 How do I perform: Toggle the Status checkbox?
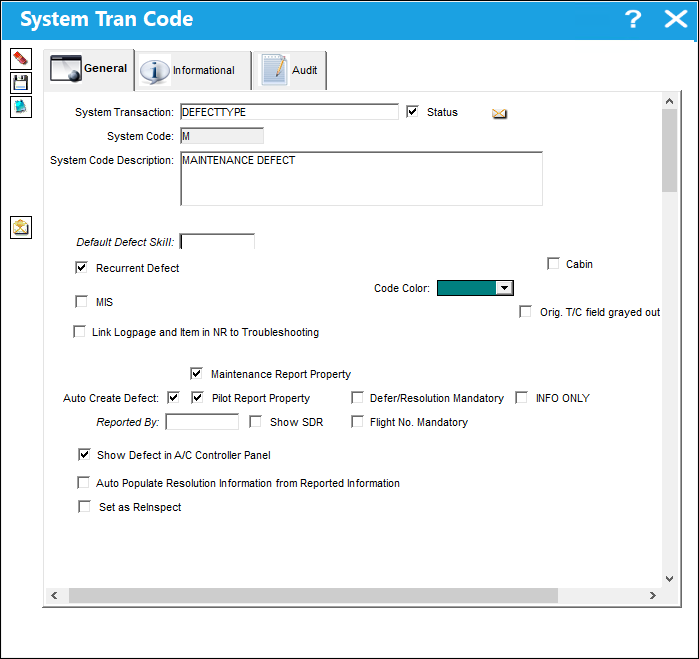tap(412, 111)
